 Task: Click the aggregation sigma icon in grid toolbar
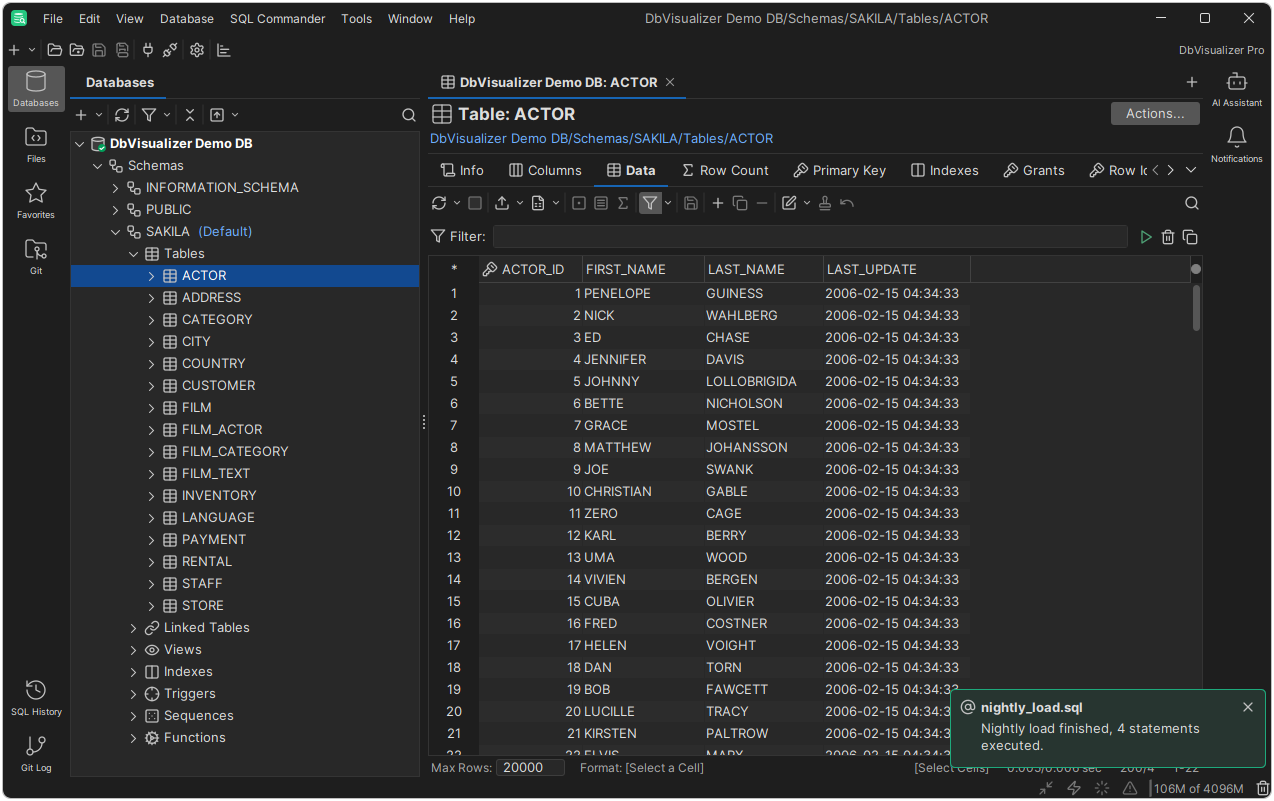point(623,203)
